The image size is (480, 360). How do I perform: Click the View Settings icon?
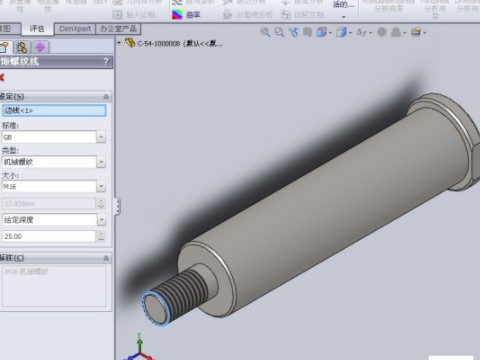416,32
